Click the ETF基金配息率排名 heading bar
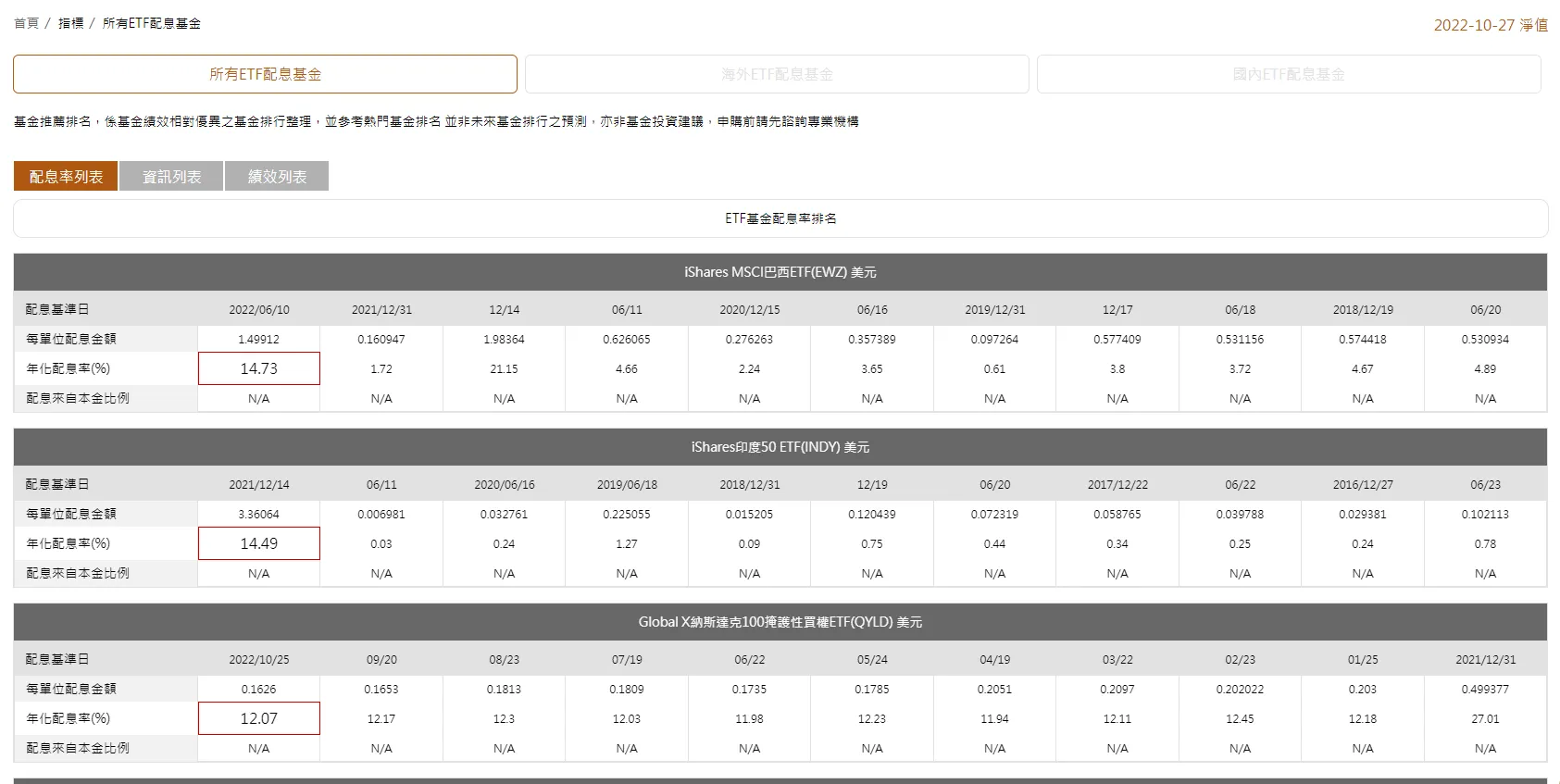Screen dimensions: 1560x784 click(x=780, y=218)
